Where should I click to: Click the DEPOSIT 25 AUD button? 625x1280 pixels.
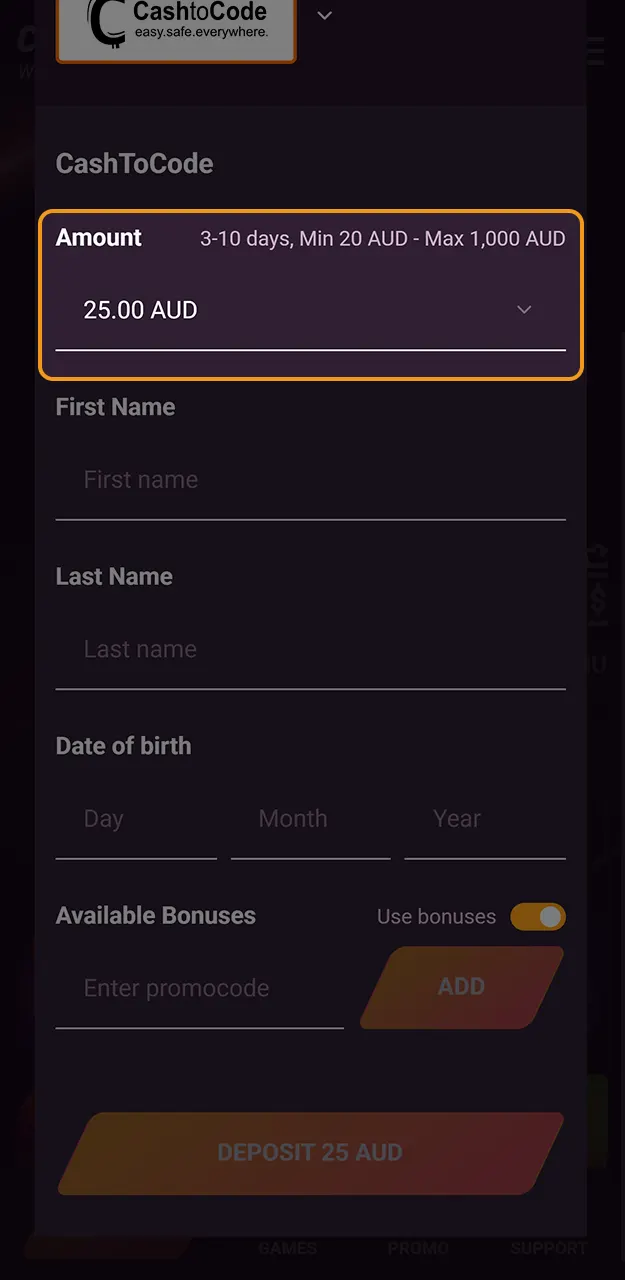(x=310, y=1153)
